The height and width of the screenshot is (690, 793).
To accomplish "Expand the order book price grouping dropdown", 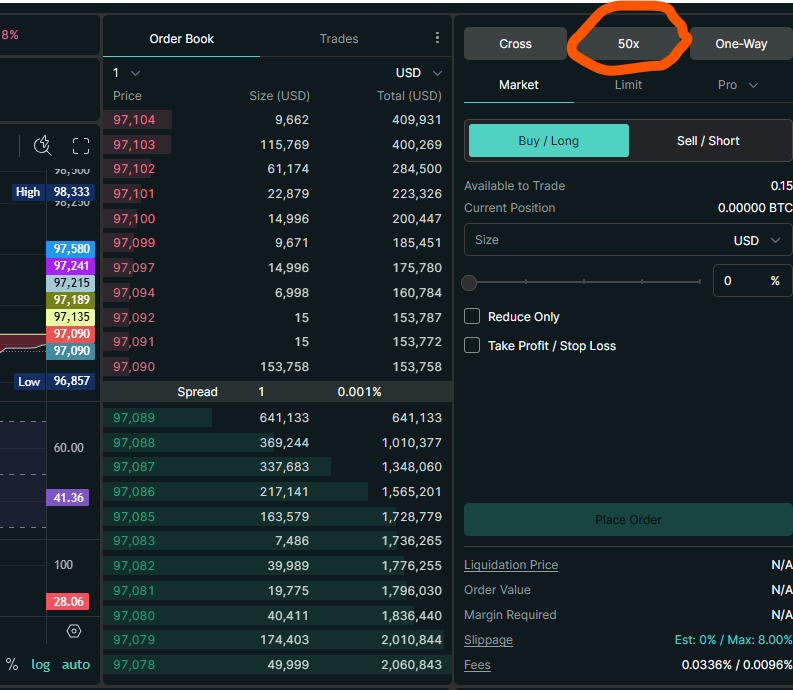I will tap(126, 73).
